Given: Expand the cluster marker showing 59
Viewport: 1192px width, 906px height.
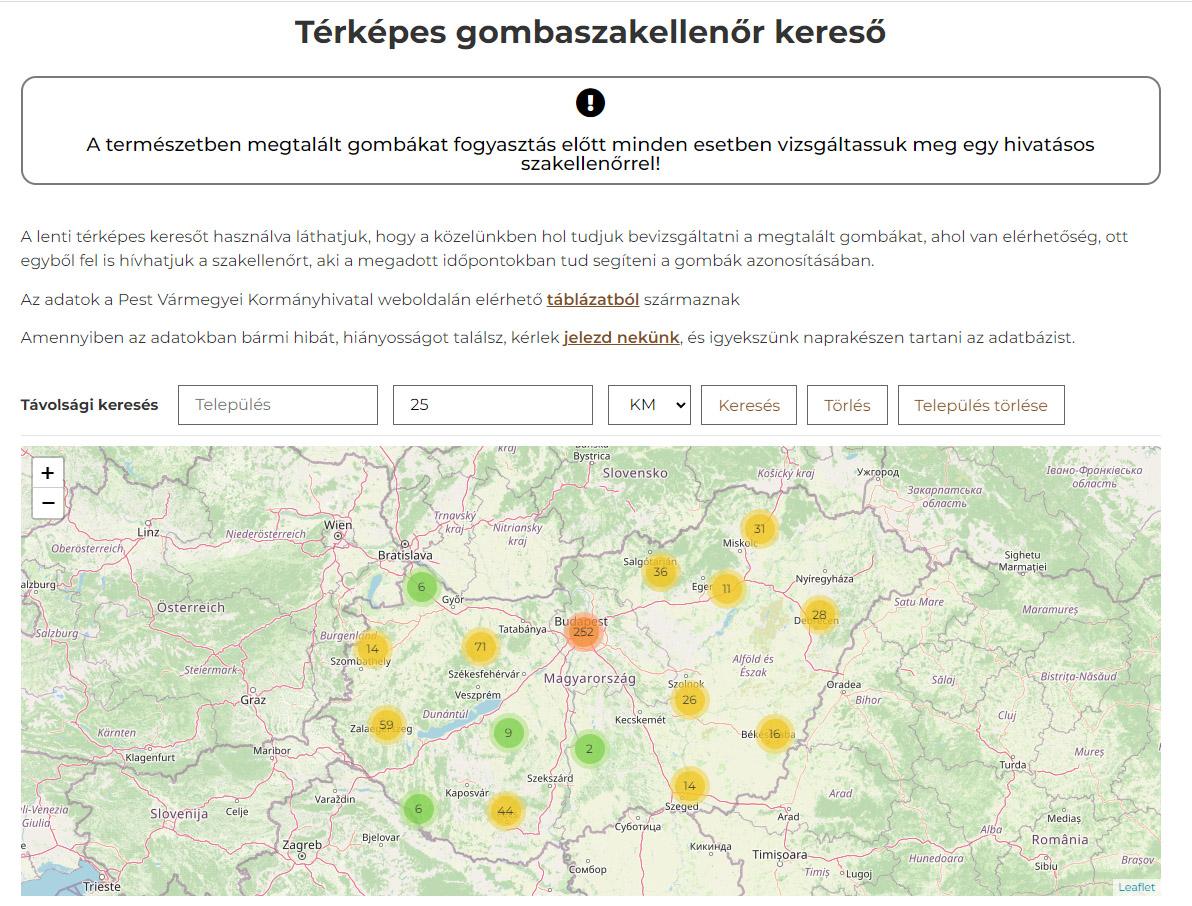Looking at the screenshot, I should point(387,725).
